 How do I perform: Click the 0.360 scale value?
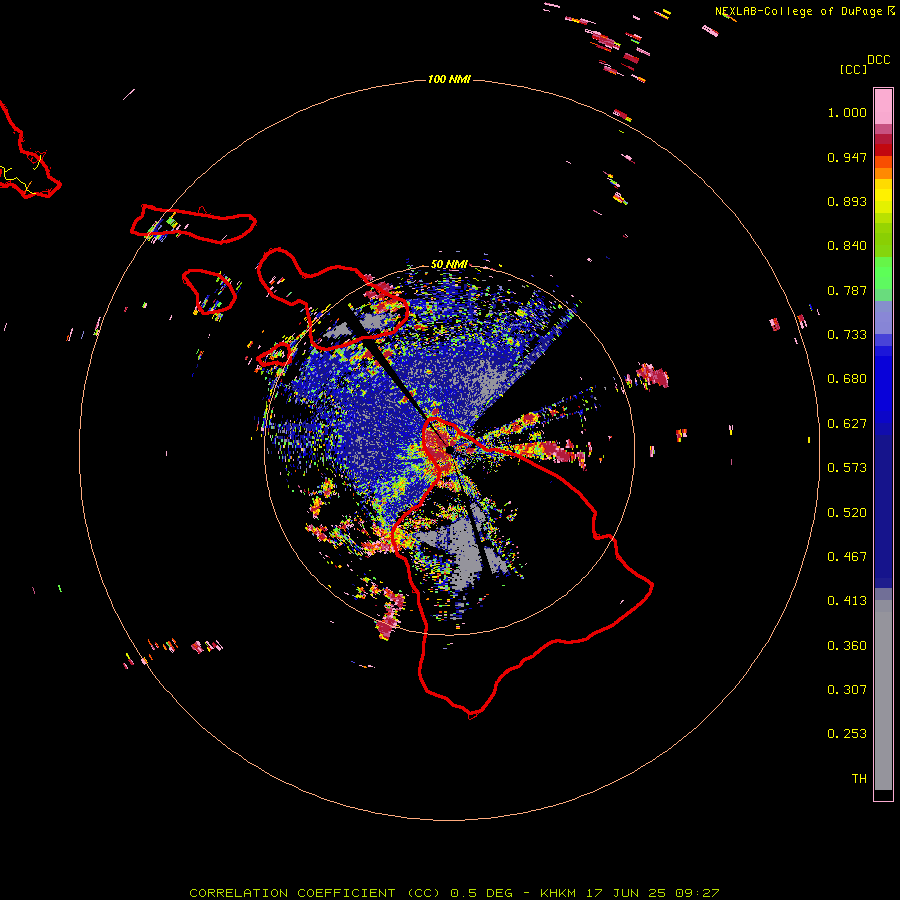coord(847,646)
